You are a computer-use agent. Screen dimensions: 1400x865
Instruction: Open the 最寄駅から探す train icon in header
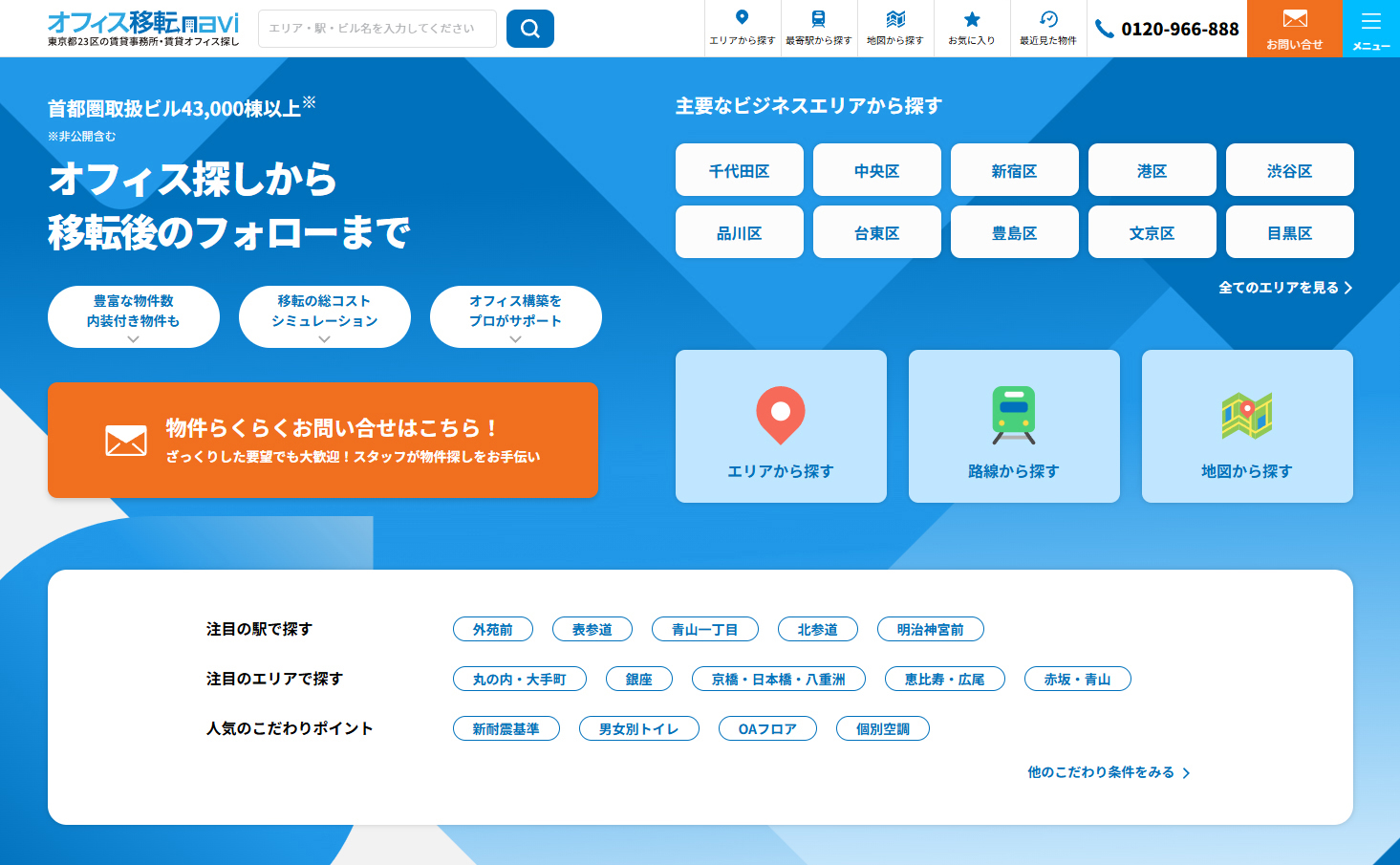tap(818, 18)
